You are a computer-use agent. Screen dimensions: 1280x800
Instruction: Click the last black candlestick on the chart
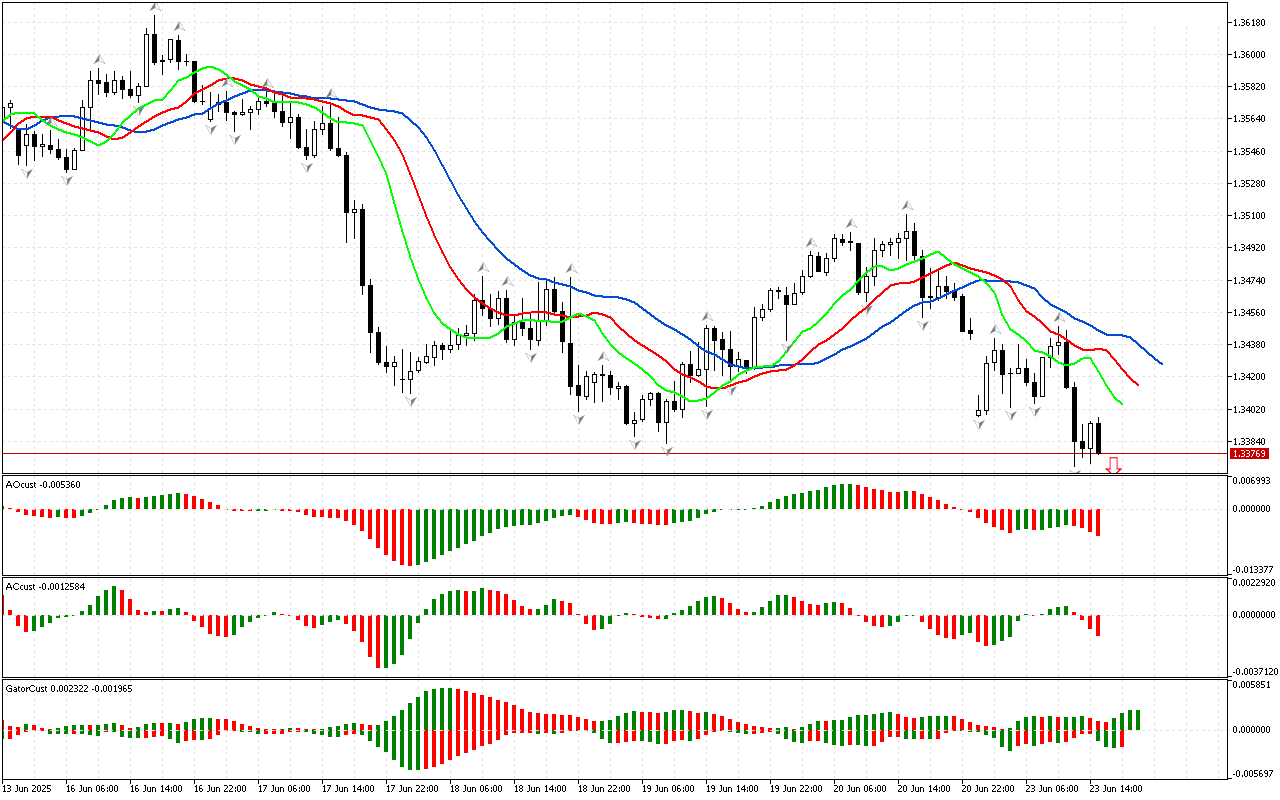point(1099,437)
